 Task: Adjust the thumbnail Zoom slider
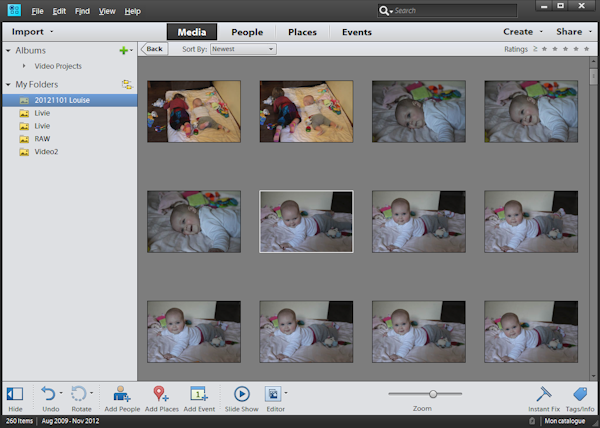coord(432,394)
